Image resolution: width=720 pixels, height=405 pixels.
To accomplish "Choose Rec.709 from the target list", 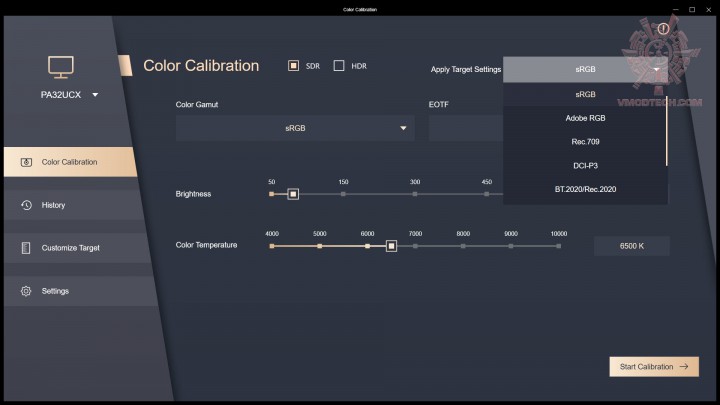I will [585, 142].
